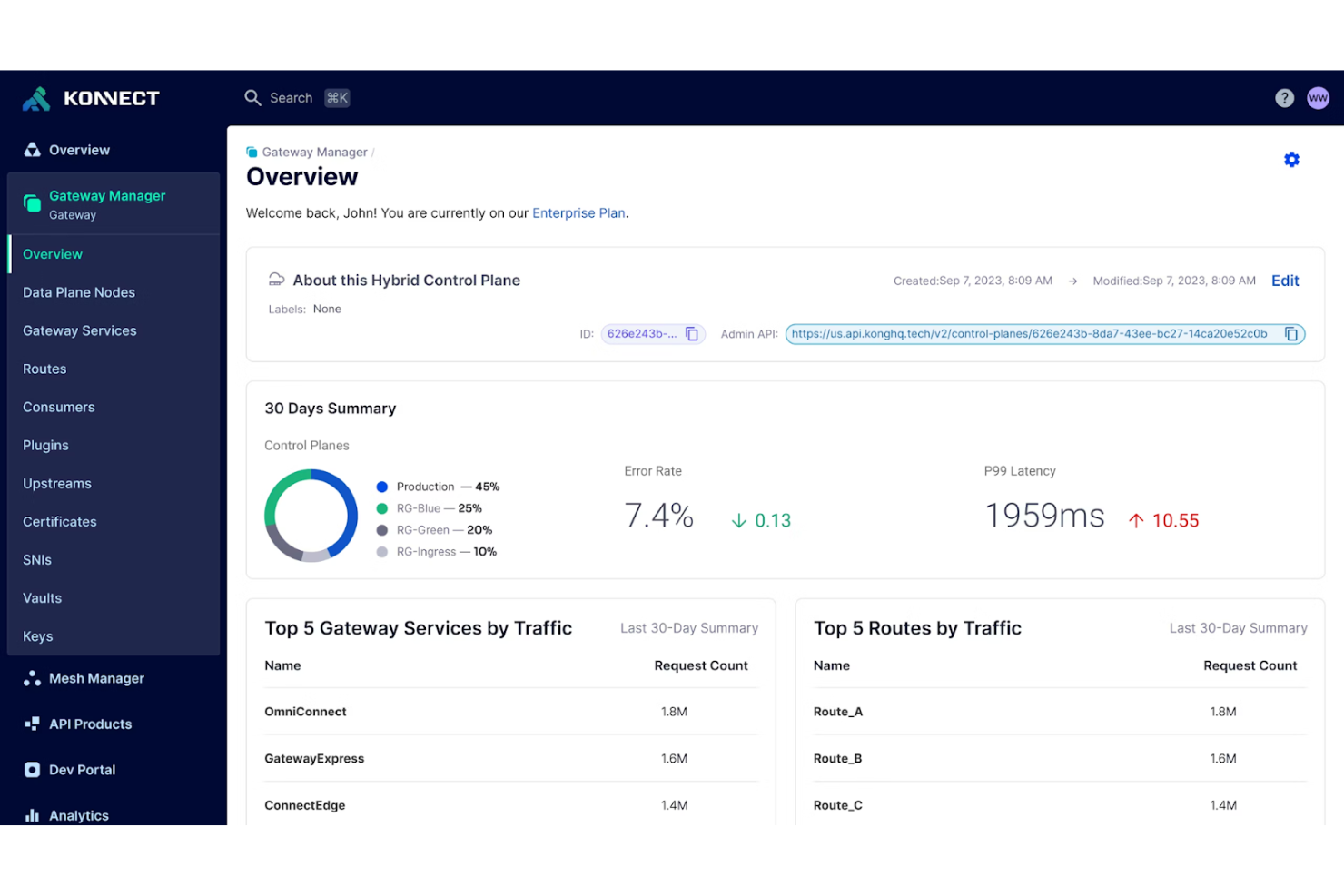Image resolution: width=1344 pixels, height=896 pixels.
Task: Click the API Products sidebar icon
Action: coord(30,724)
